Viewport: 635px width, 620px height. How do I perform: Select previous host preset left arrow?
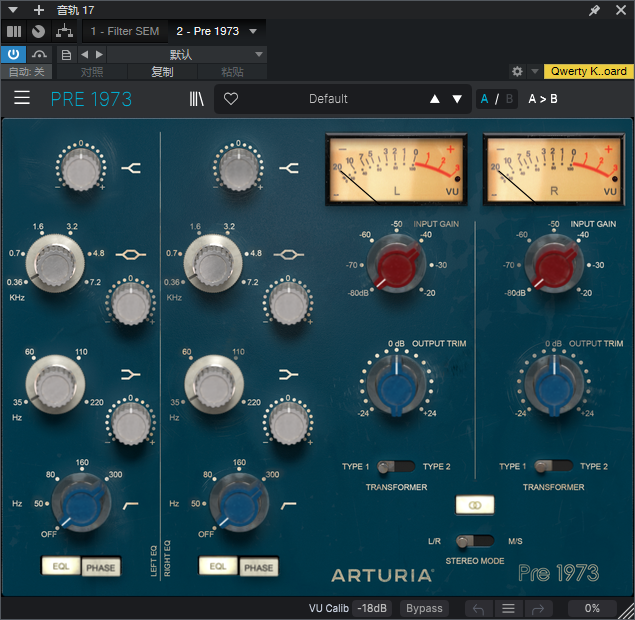[84, 54]
